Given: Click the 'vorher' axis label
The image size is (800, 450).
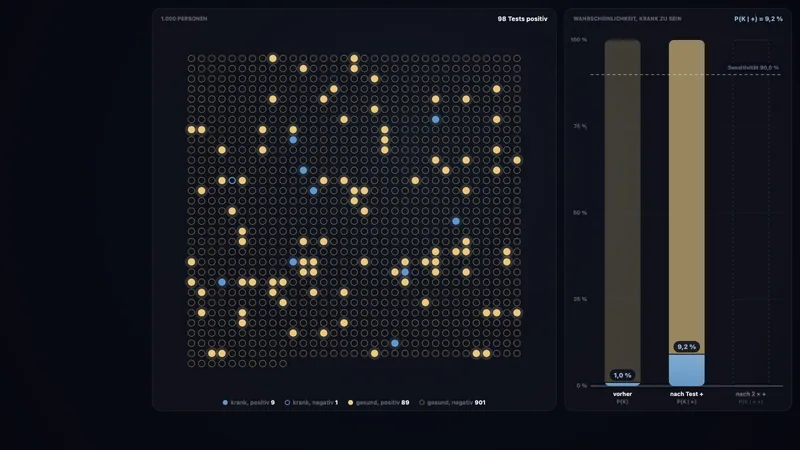Looking at the screenshot, I should pyautogui.click(x=622, y=394).
